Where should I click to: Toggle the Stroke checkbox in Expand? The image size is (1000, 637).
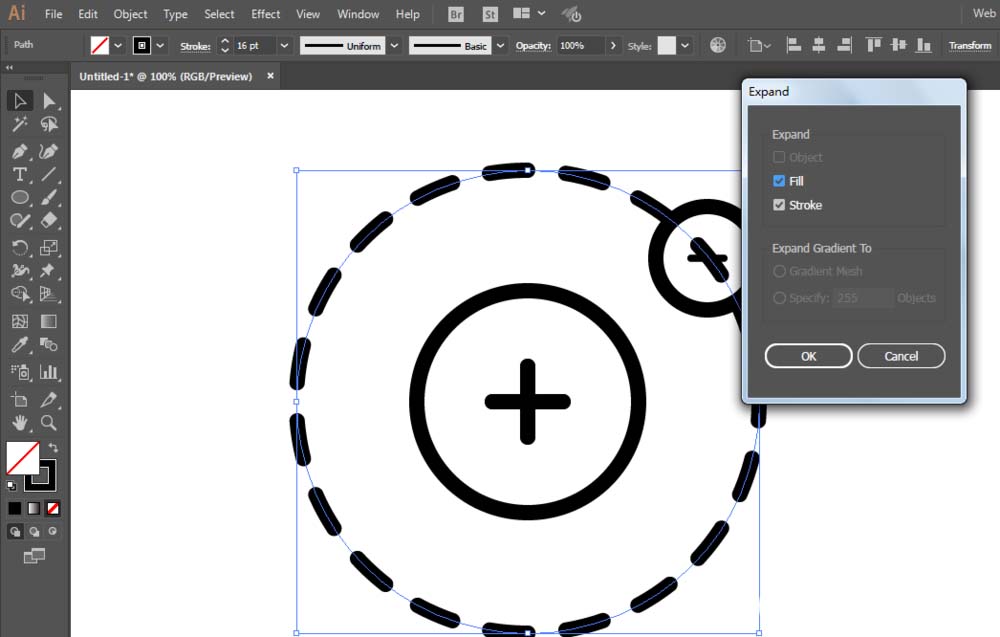(779, 205)
